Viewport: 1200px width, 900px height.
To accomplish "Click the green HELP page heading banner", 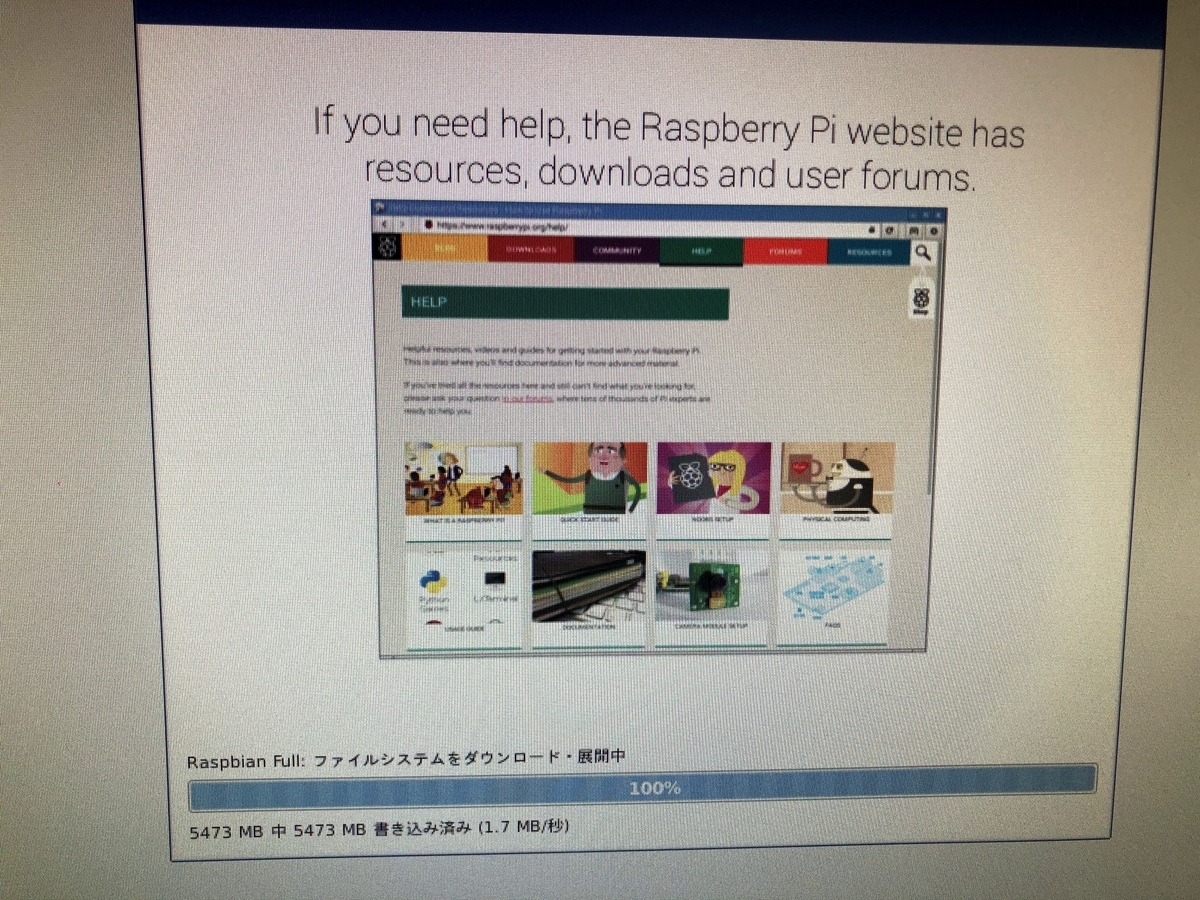I will 565,304.
